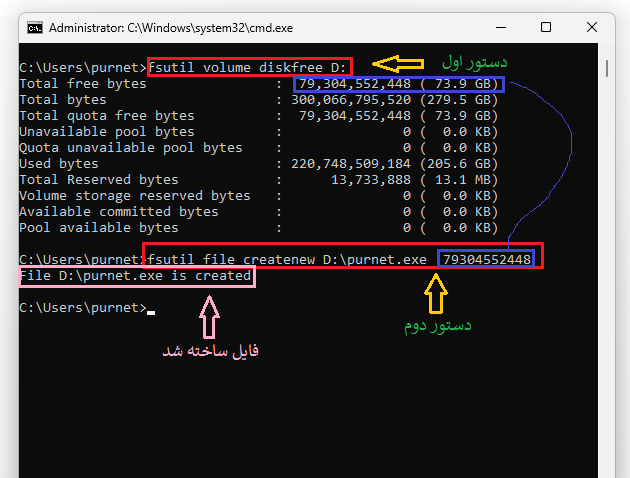Image resolution: width=630 pixels, height=478 pixels.
Task: Click the green 'دستور دوم' label
Action: (x=435, y=326)
